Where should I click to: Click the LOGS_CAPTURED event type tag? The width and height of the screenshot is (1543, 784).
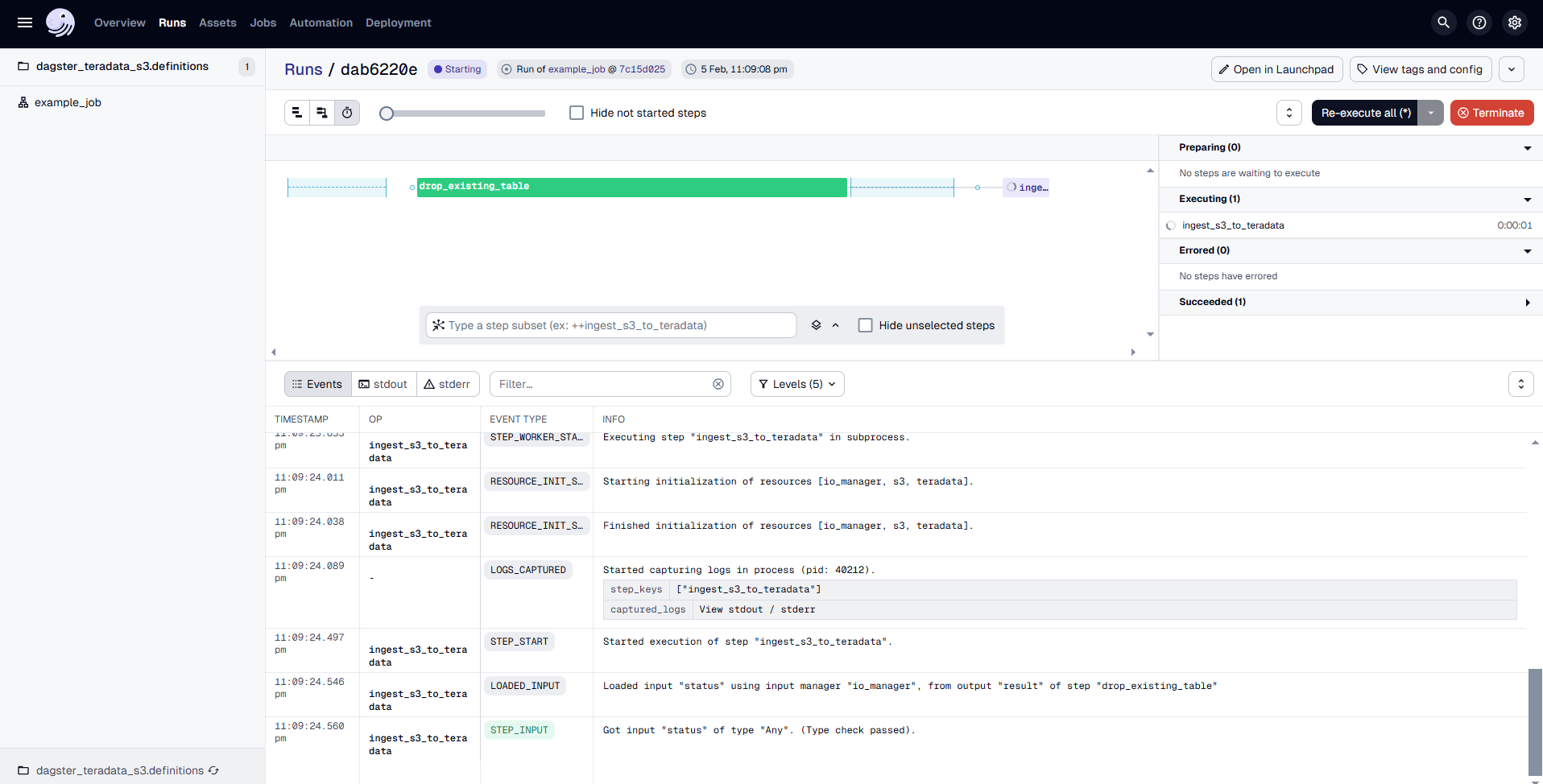pos(527,570)
